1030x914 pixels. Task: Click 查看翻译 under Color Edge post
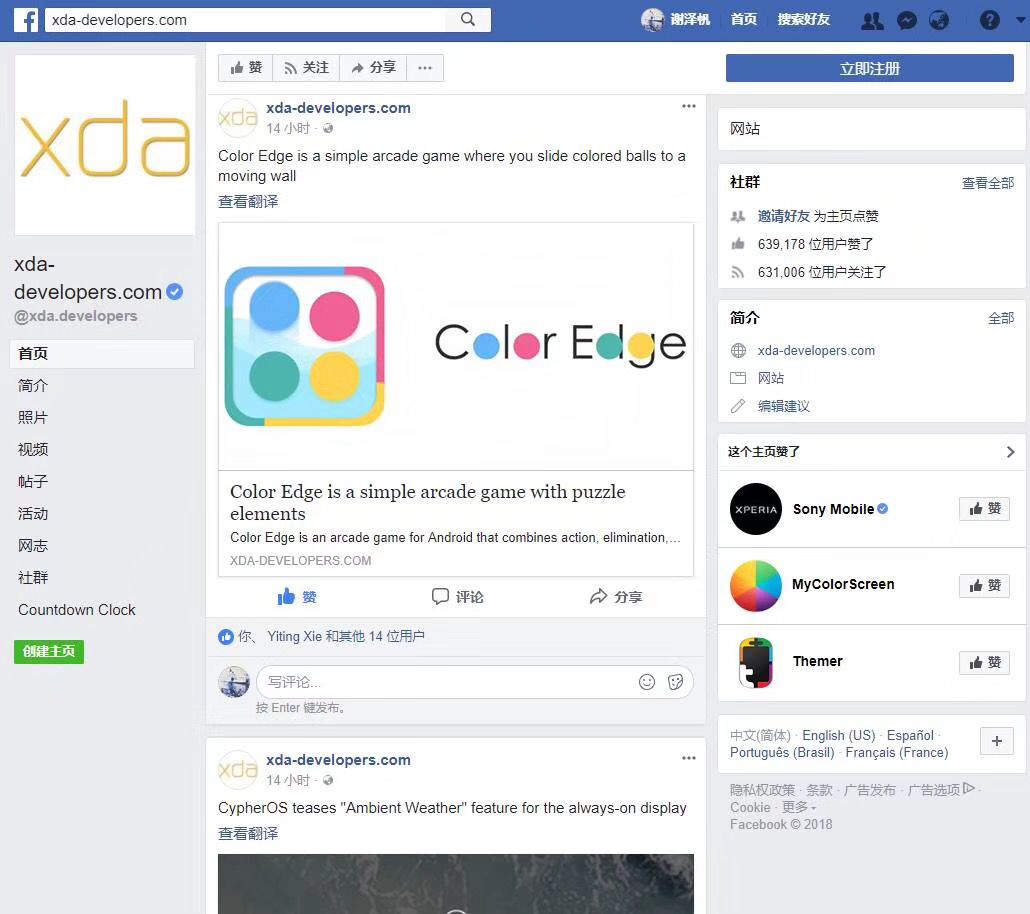[248, 201]
